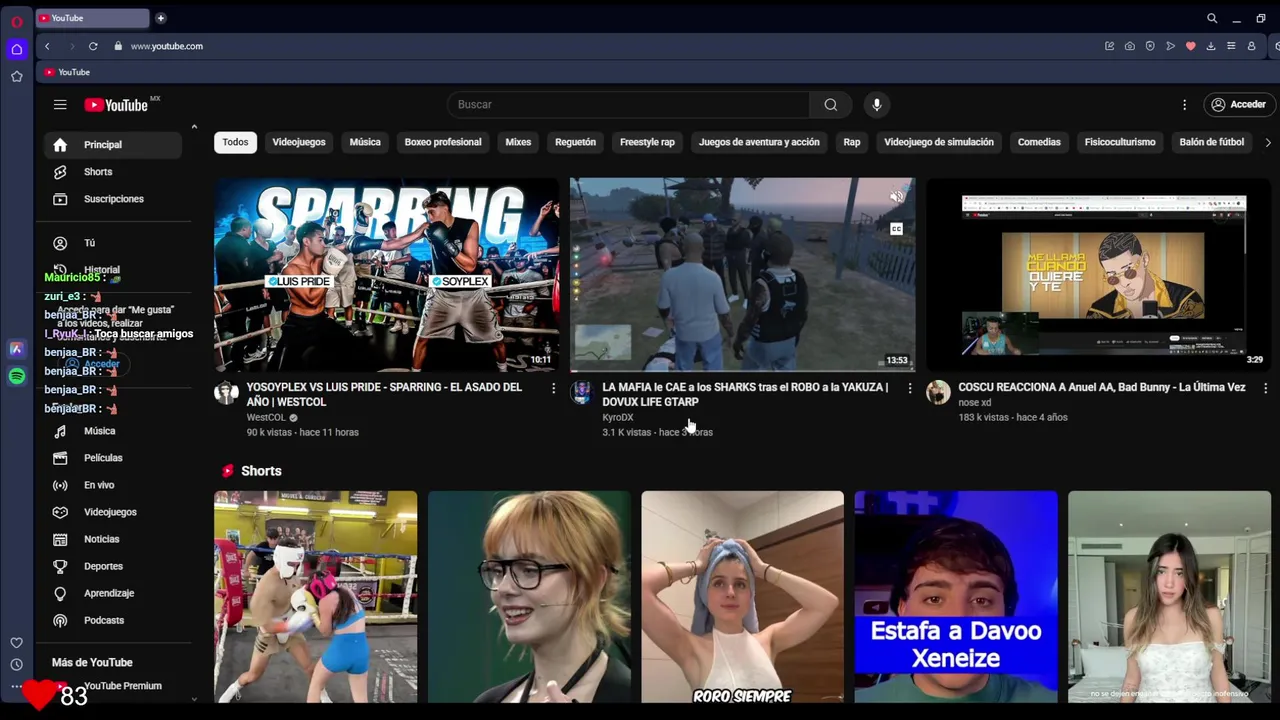Open a new browser tab

click(x=160, y=18)
